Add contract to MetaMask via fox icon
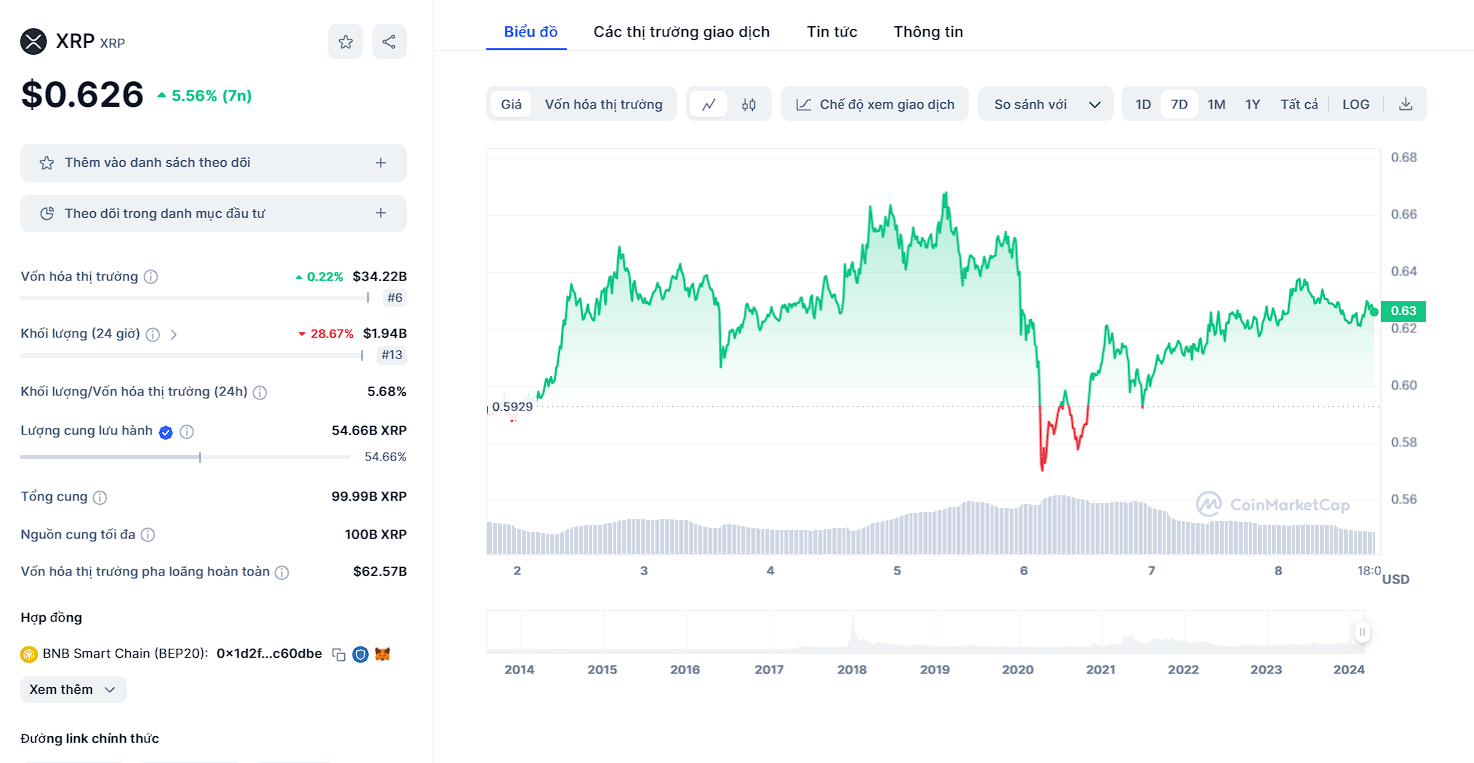This screenshot has width=1474, height=763. coord(382,654)
